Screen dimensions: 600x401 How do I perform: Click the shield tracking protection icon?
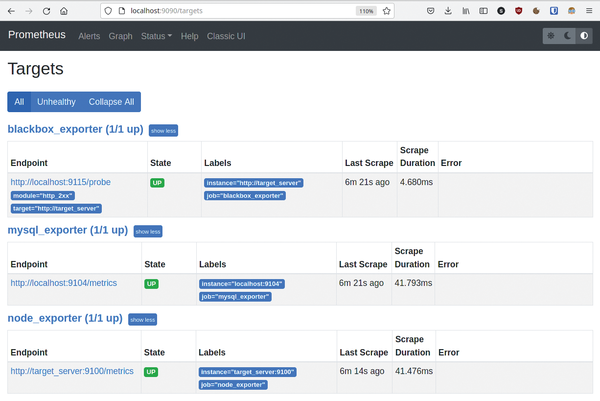click(108, 11)
